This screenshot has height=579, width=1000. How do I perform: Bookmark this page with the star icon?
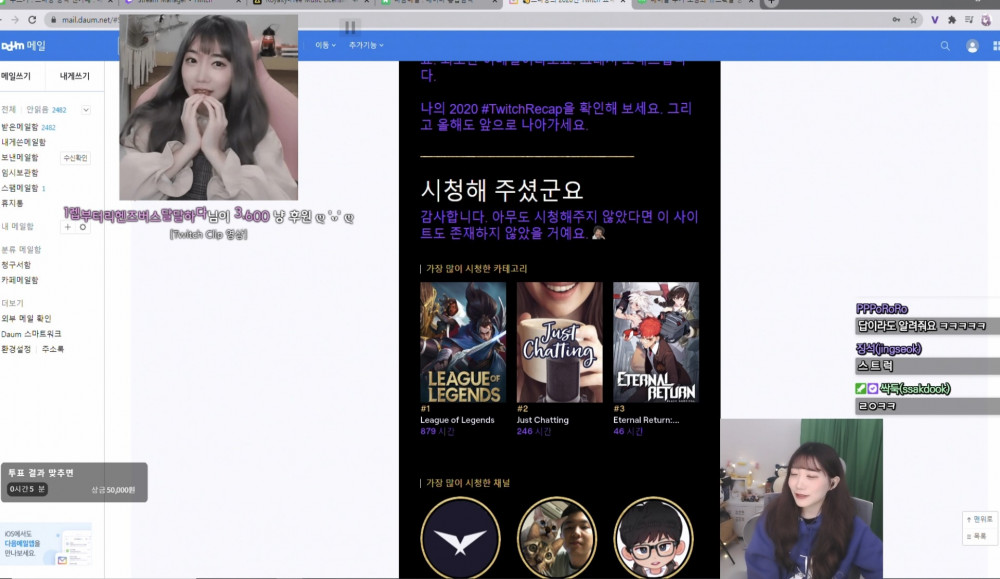[x=913, y=20]
